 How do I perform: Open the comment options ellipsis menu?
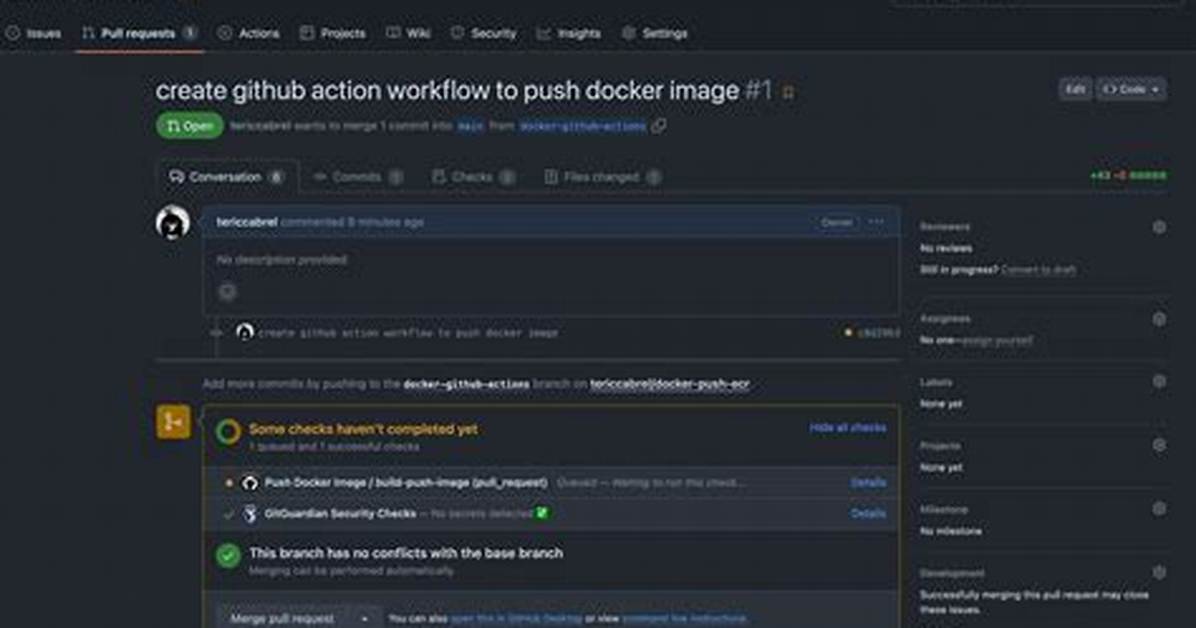[876, 222]
